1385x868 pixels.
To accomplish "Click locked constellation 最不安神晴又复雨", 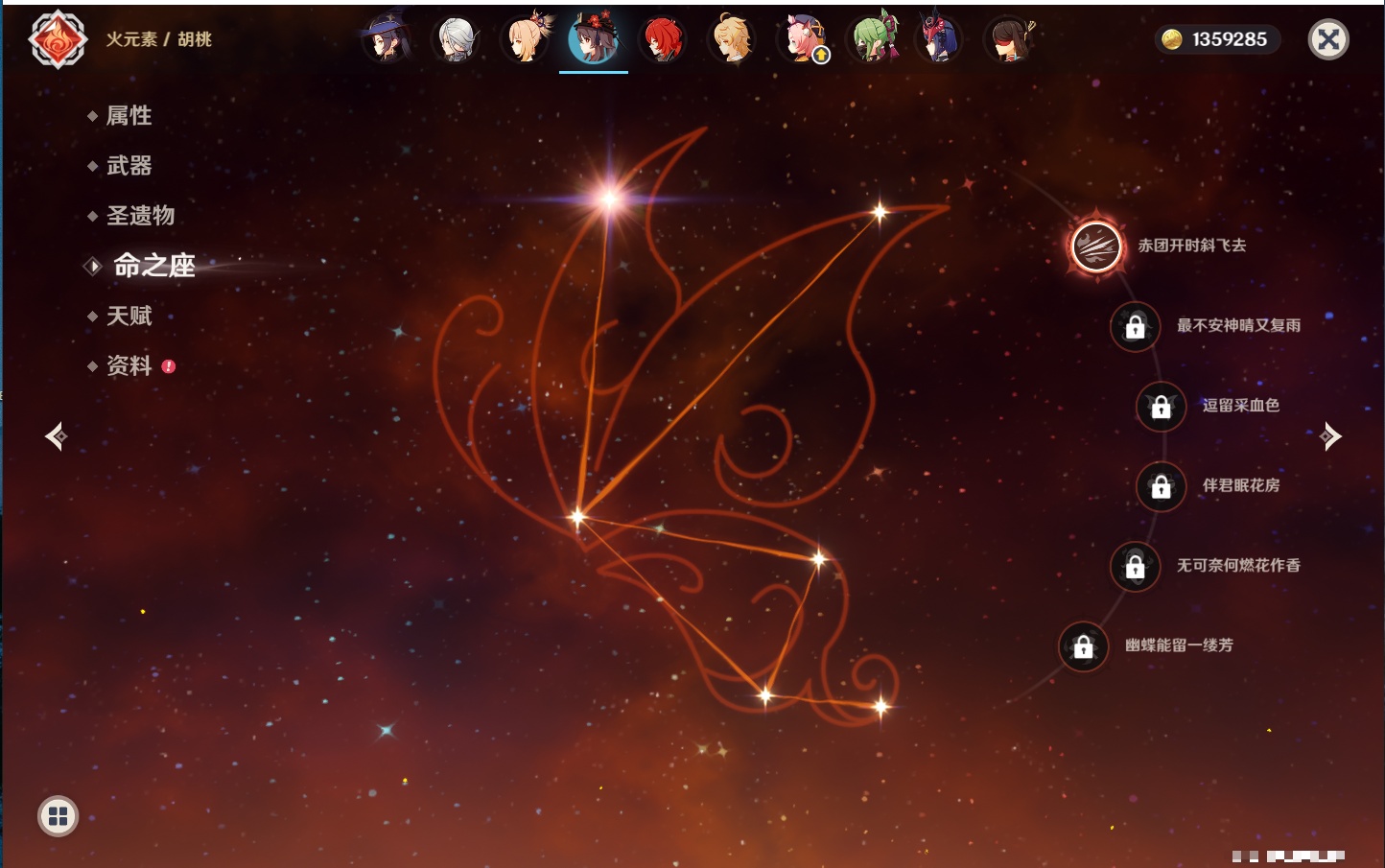I will (x=1135, y=326).
